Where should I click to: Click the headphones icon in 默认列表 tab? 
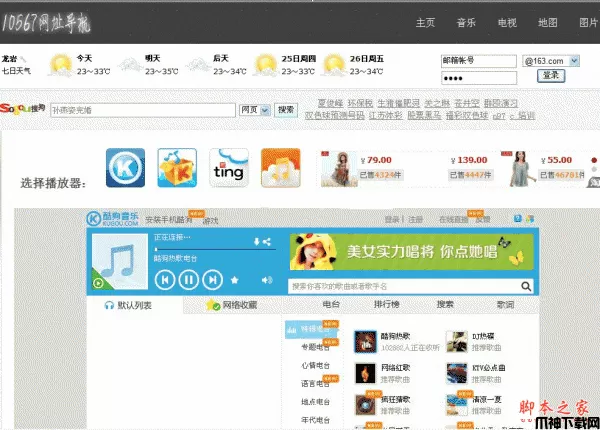coord(109,305)
